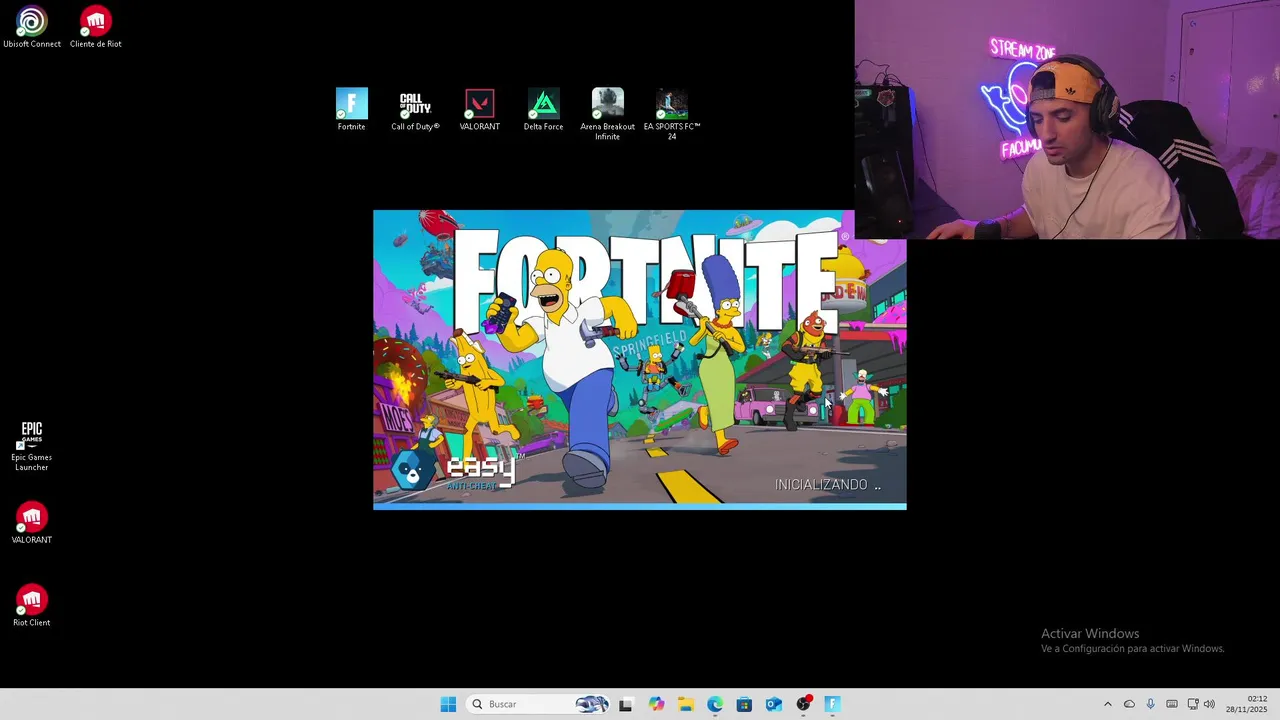Click the Buscar search box in the taskbar
Viewport: 1280px width, 720px height.
539,704
